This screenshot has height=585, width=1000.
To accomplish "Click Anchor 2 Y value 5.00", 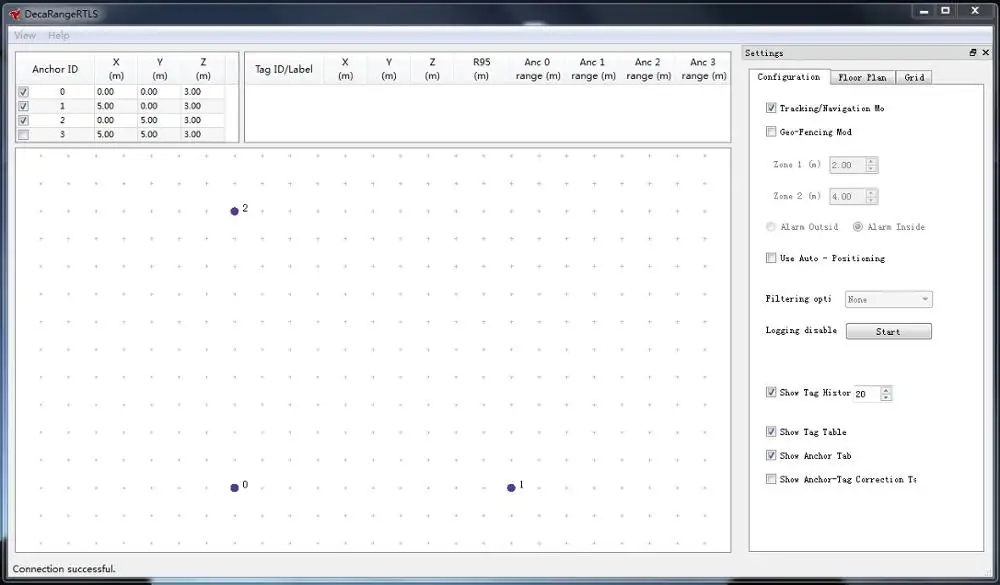I will tap(159, 120).
